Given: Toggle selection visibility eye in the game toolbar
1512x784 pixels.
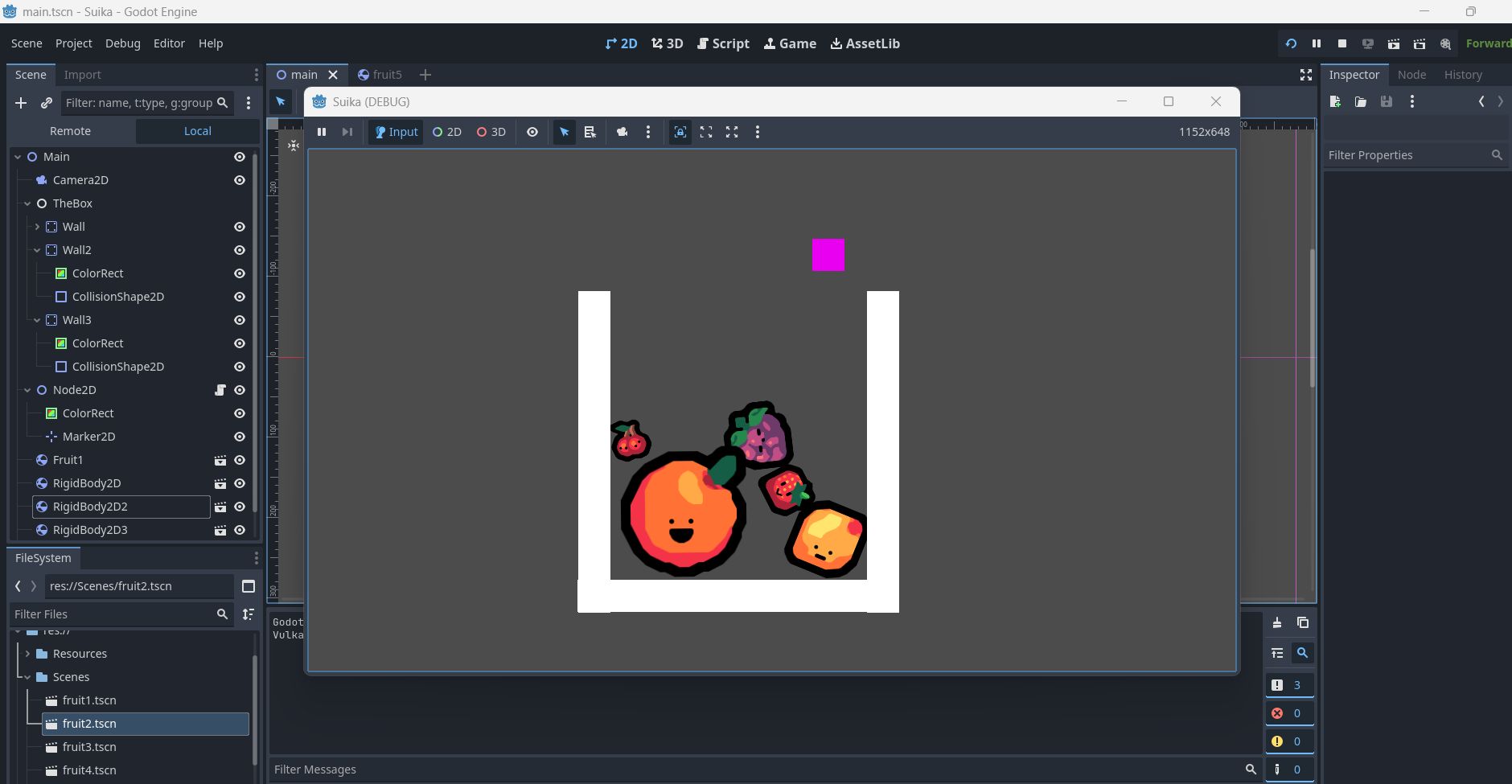Looking at the screenshot, I should pyautogui.click(x=532, y=132).
